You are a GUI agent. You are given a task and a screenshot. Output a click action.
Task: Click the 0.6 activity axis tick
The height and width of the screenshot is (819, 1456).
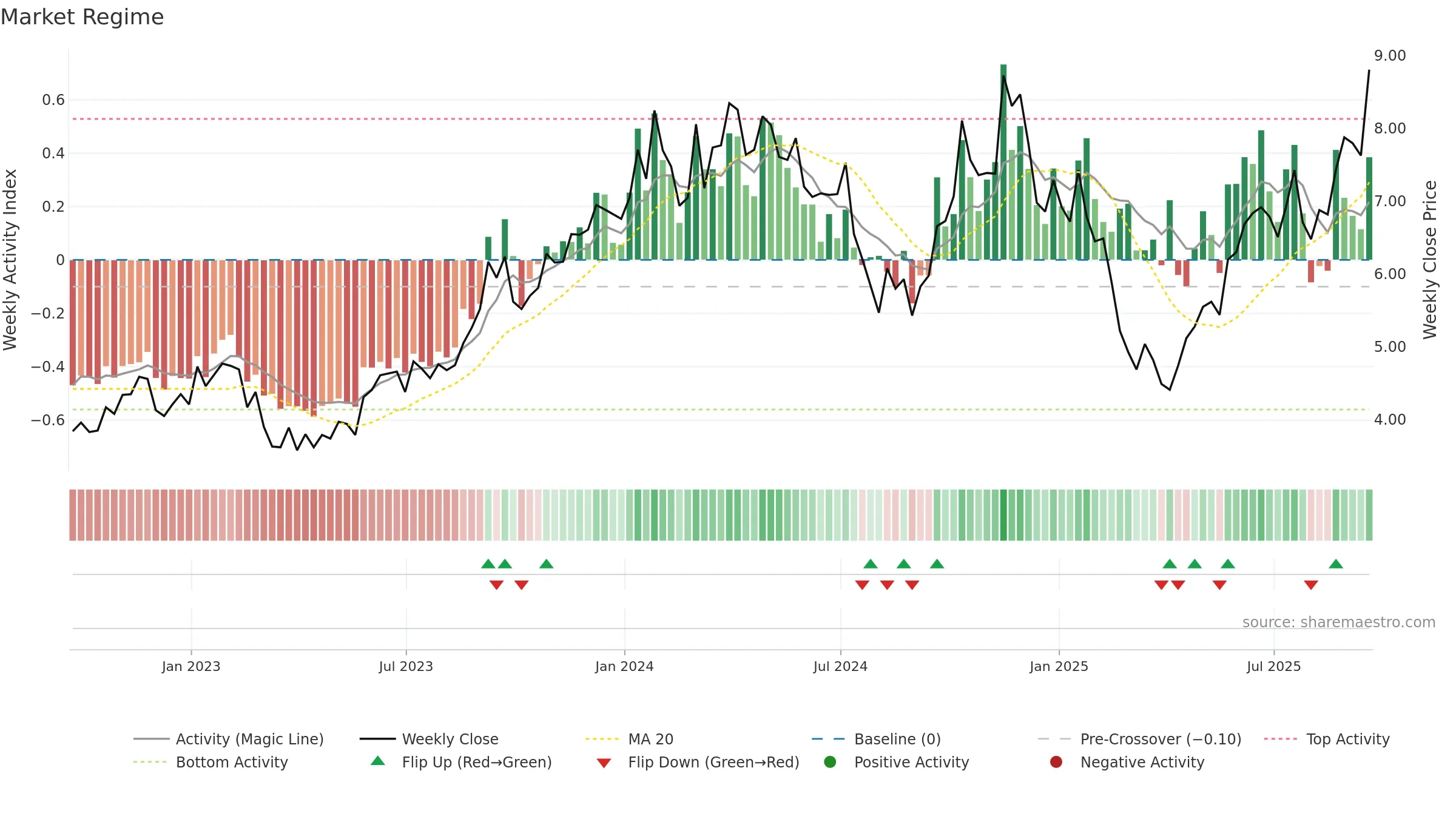coord(53,100)
